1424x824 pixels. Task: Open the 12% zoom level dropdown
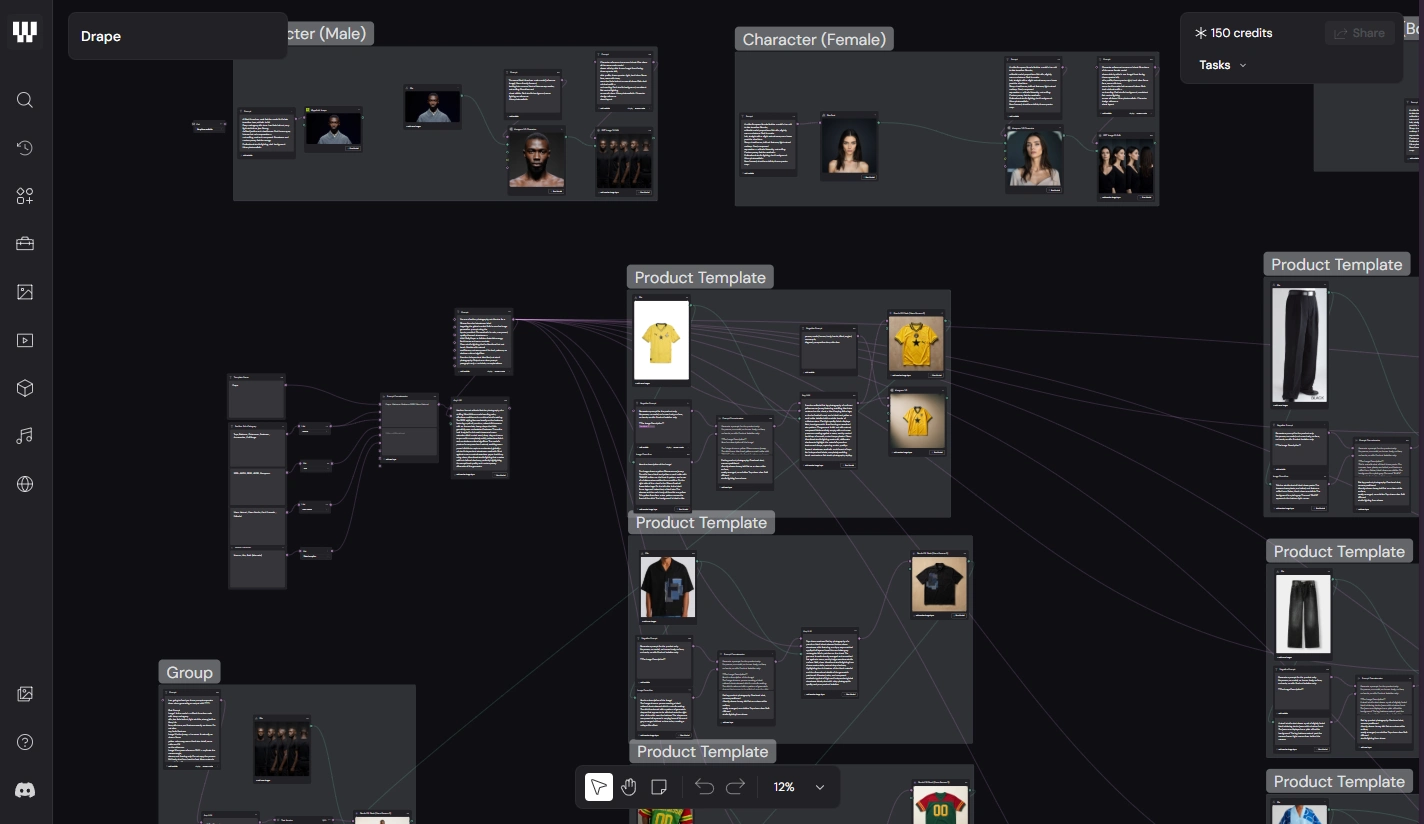[x=799, y=787]
